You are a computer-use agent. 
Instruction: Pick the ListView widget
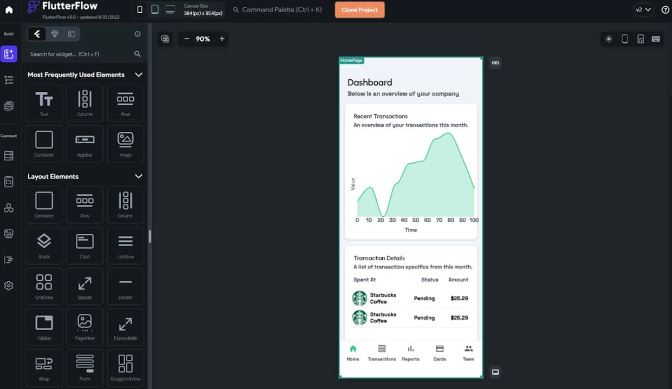[x=126, y=245]
